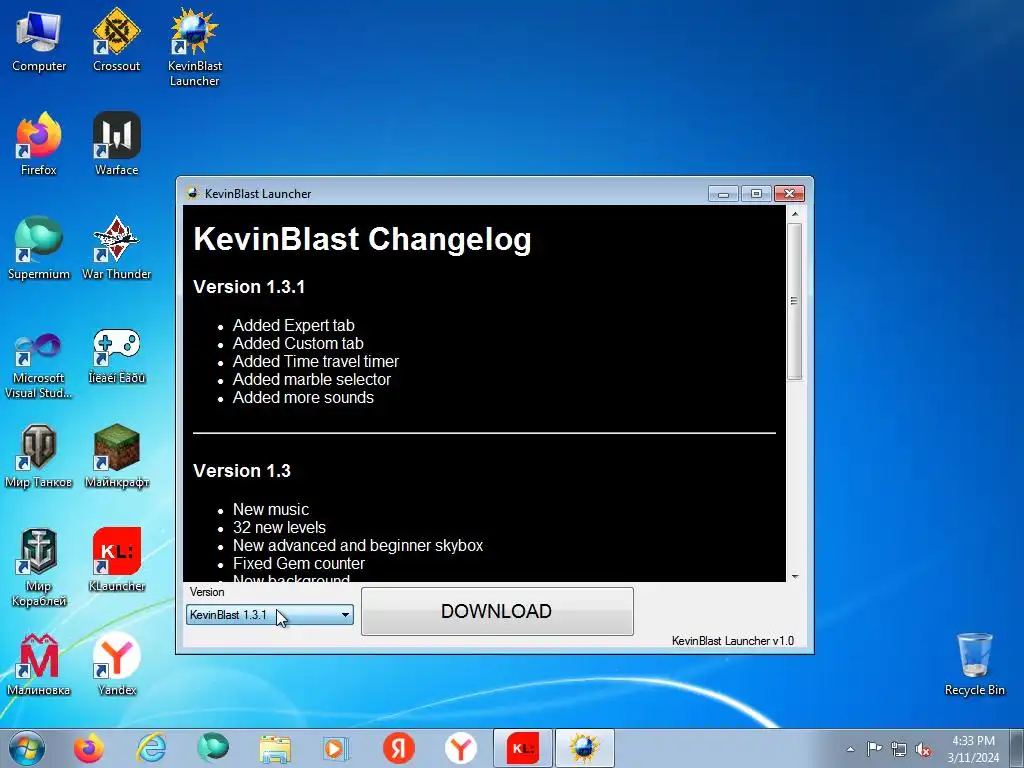Open the network tray icon
The image size is (1024, 768).
899,749
